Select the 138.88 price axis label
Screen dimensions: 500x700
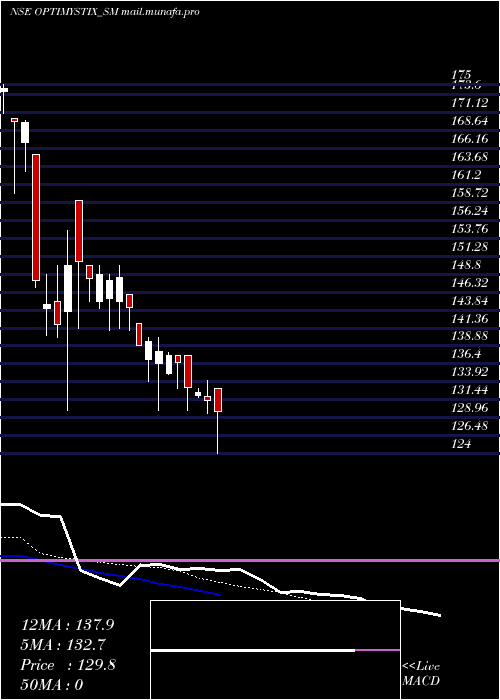[x=469, y=336]
